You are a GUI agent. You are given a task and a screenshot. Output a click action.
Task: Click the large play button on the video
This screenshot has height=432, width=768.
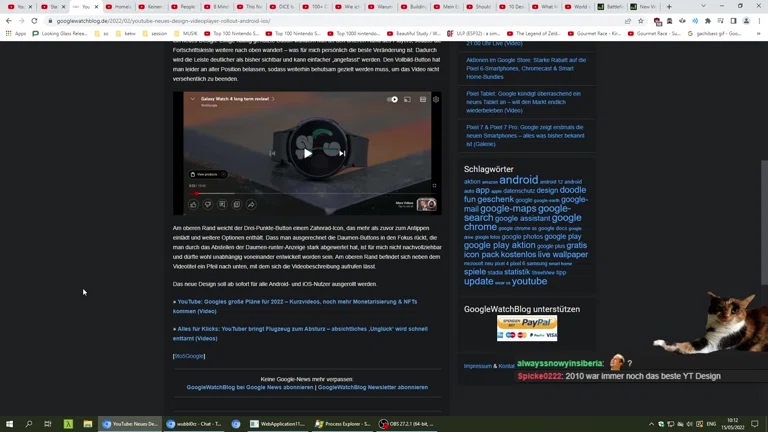point(308,154)
